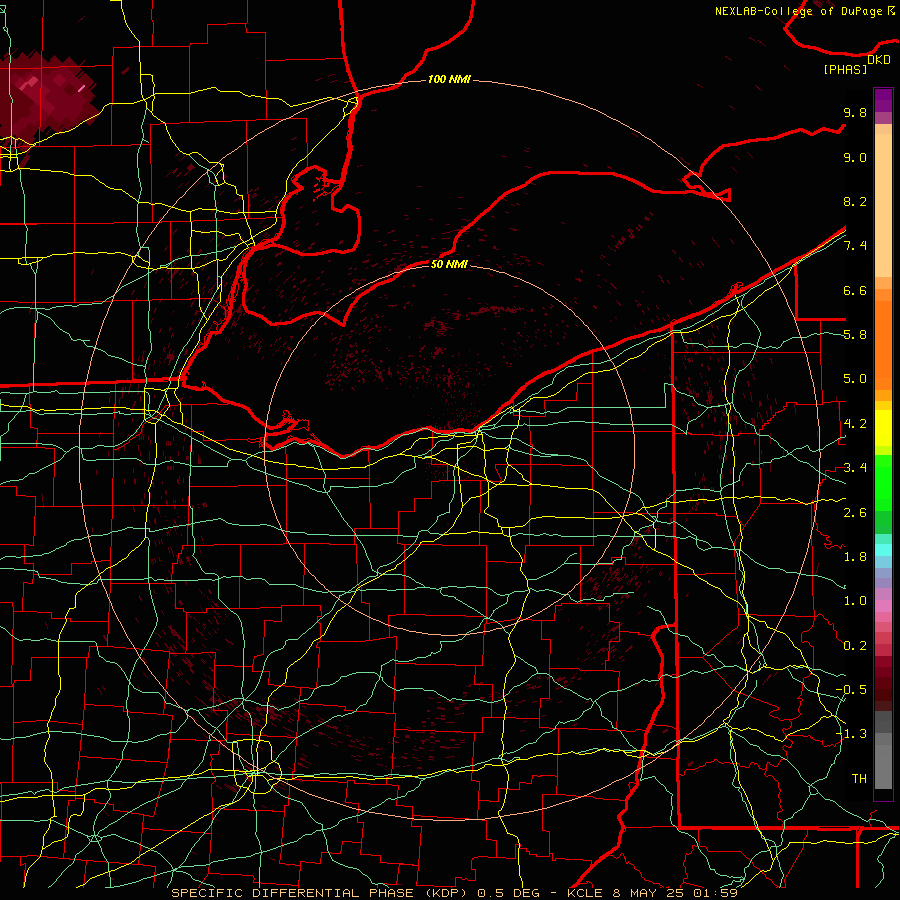Click the 4.2 scale value
This screenshot has height=900, width=900.
[x=855, y=424]
